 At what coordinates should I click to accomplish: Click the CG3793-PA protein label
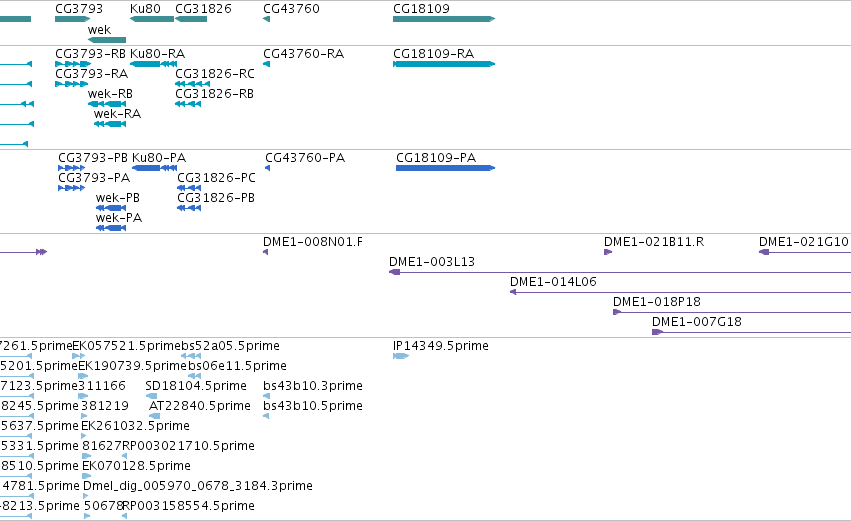pyautogui.click(x=94, y=178)
